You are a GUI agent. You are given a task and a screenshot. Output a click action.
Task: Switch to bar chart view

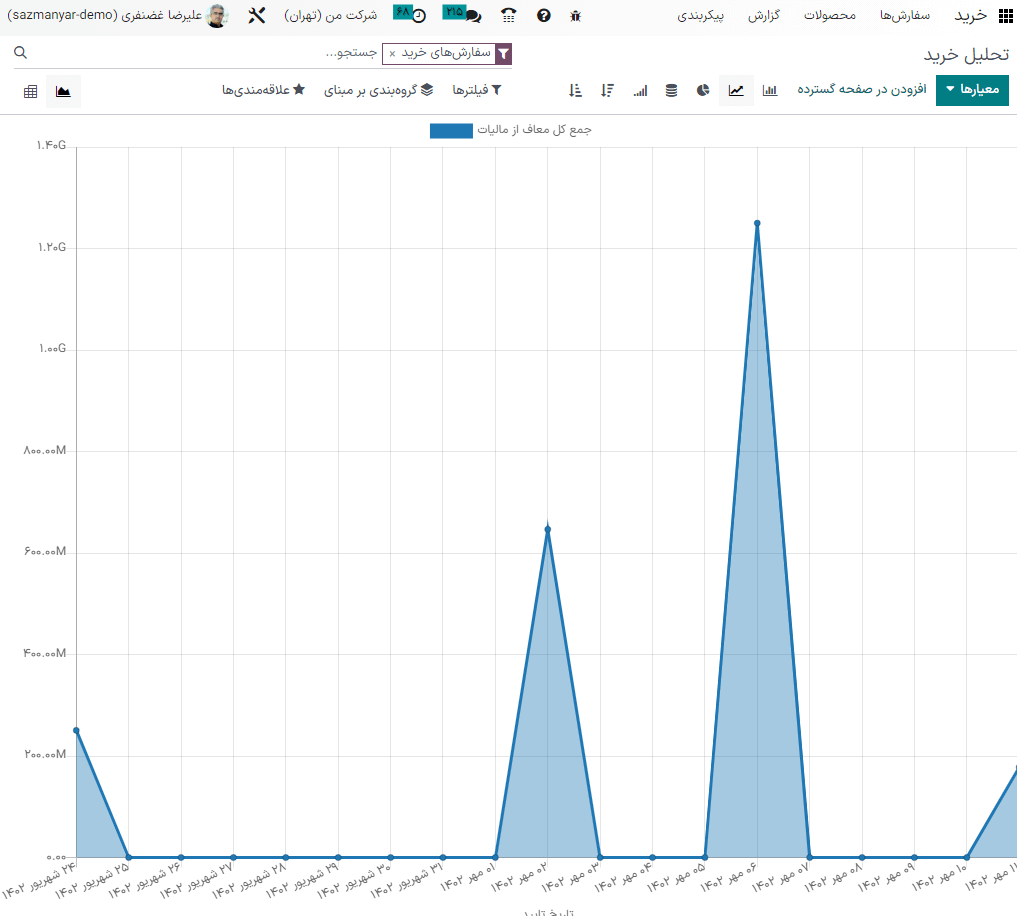pos(770,91)
